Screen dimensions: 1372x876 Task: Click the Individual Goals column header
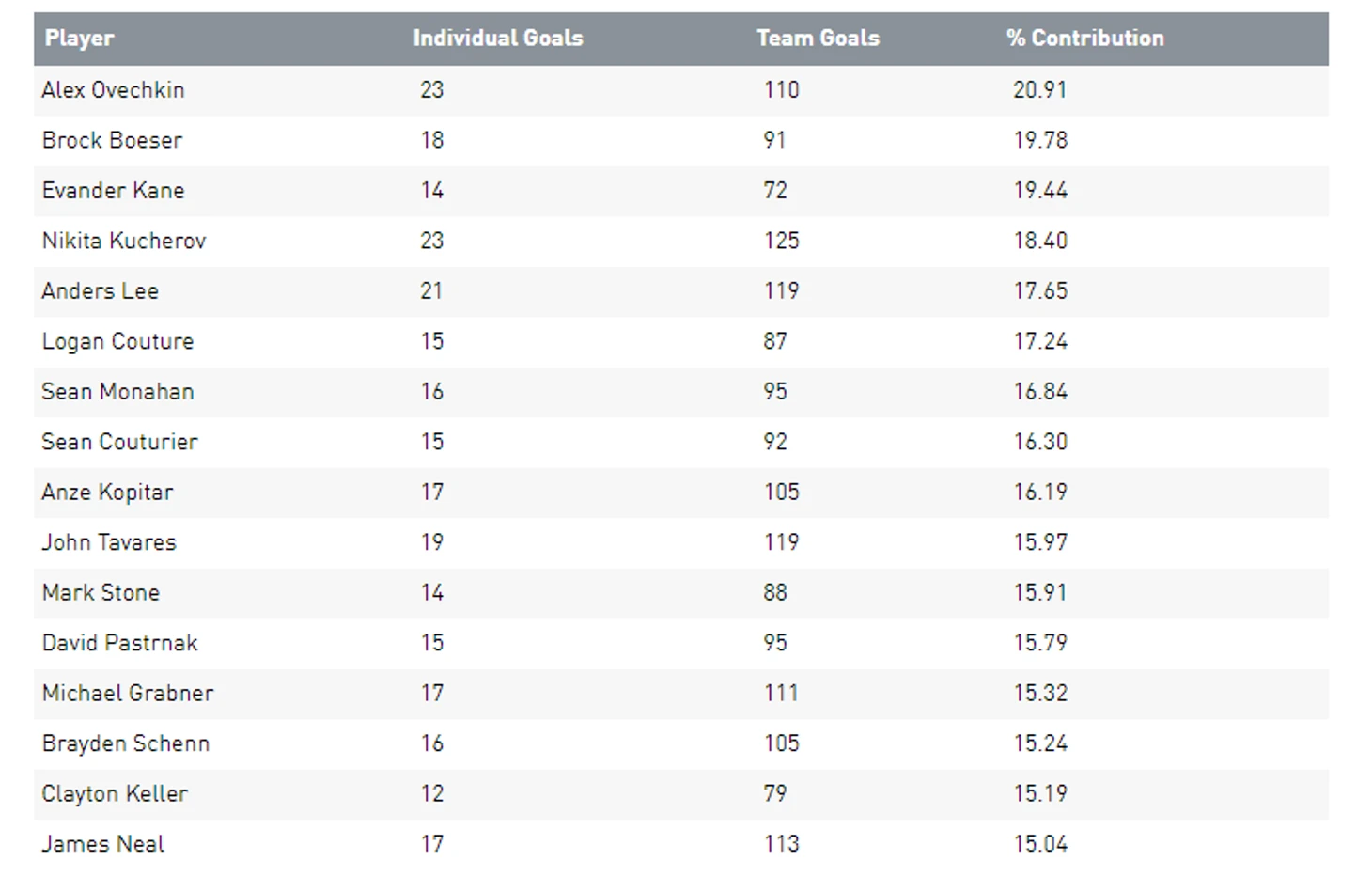coord(497,39)
